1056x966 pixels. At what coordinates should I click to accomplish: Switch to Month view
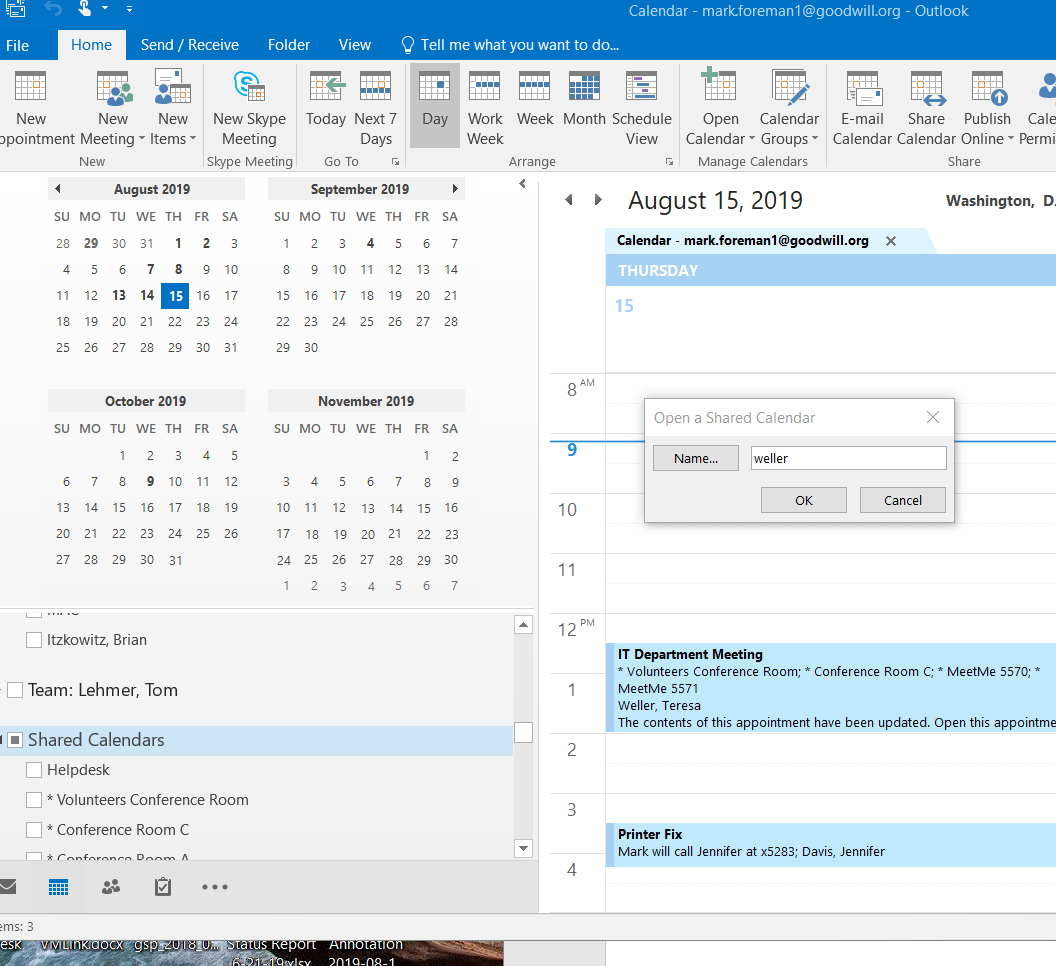click(584, 98)
